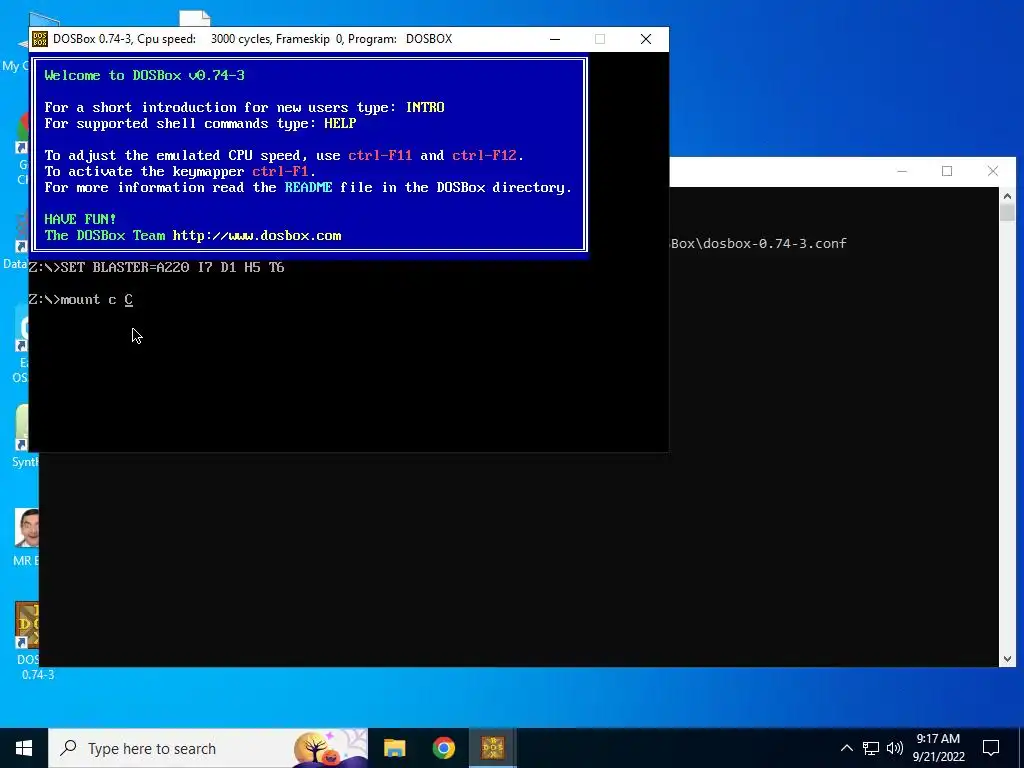Screen dimensions: 1024x768
Task: Show hidden system tray icons
Action: 846,748
